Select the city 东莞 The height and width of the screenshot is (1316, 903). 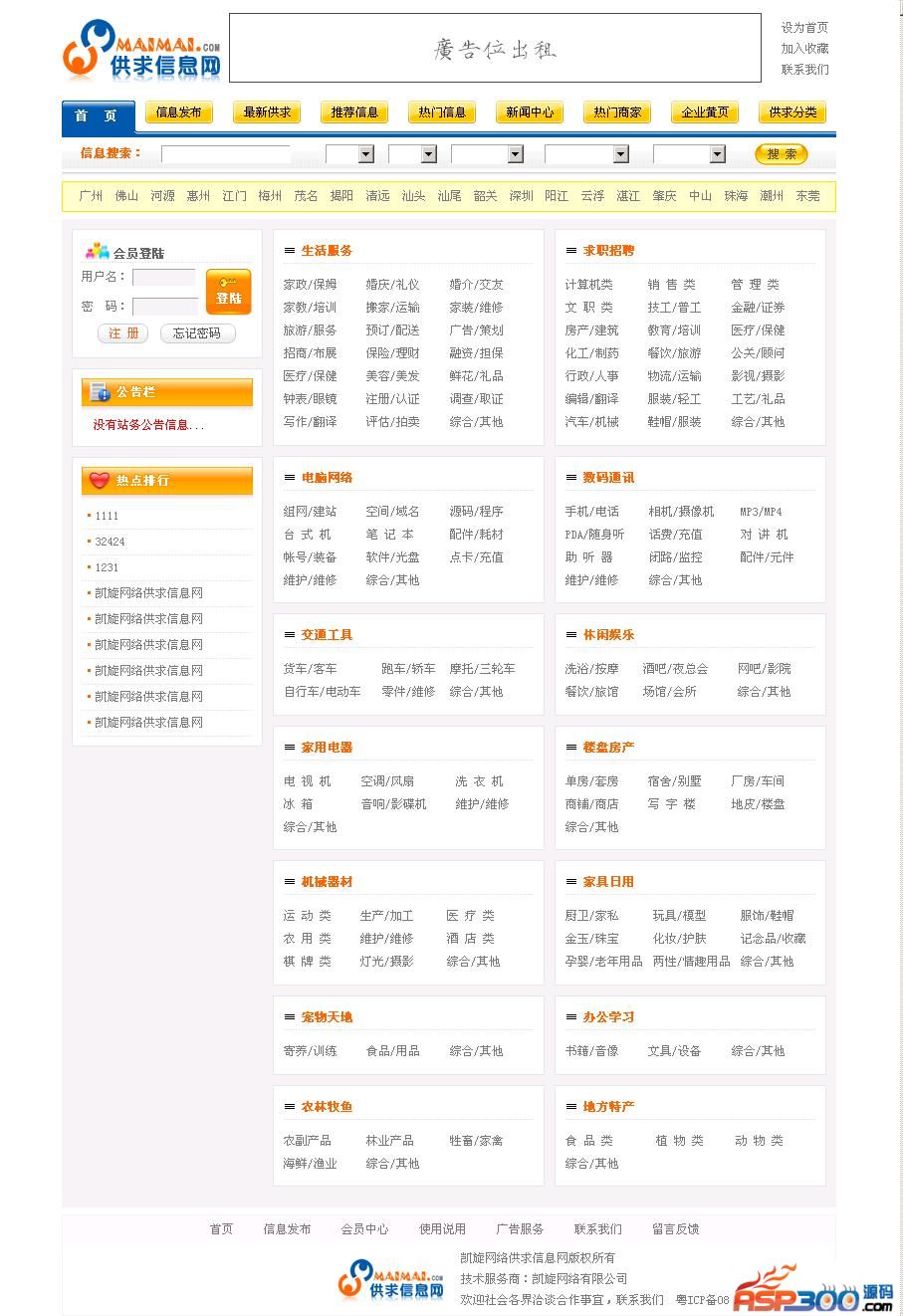807,196
